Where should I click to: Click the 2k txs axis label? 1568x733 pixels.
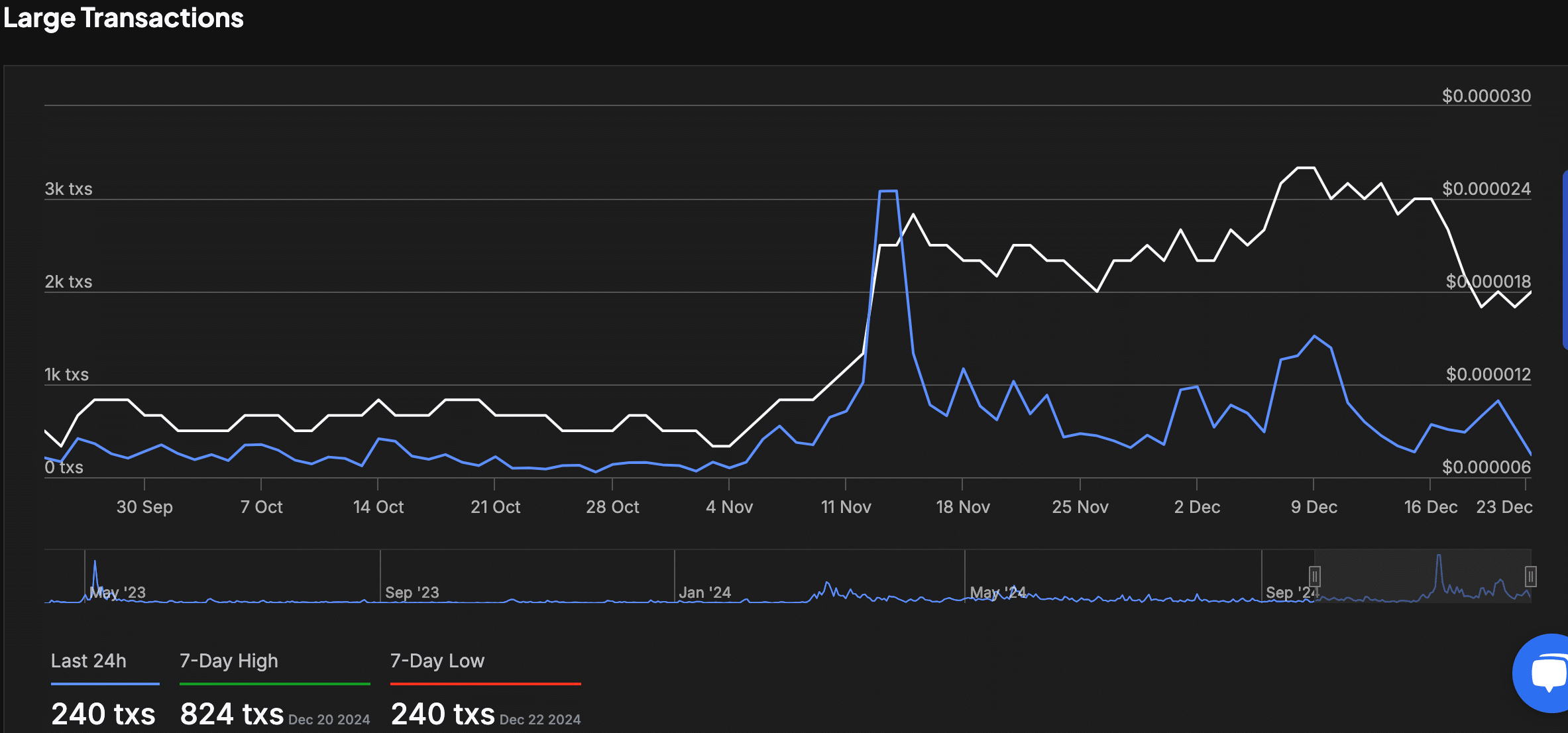68,282
